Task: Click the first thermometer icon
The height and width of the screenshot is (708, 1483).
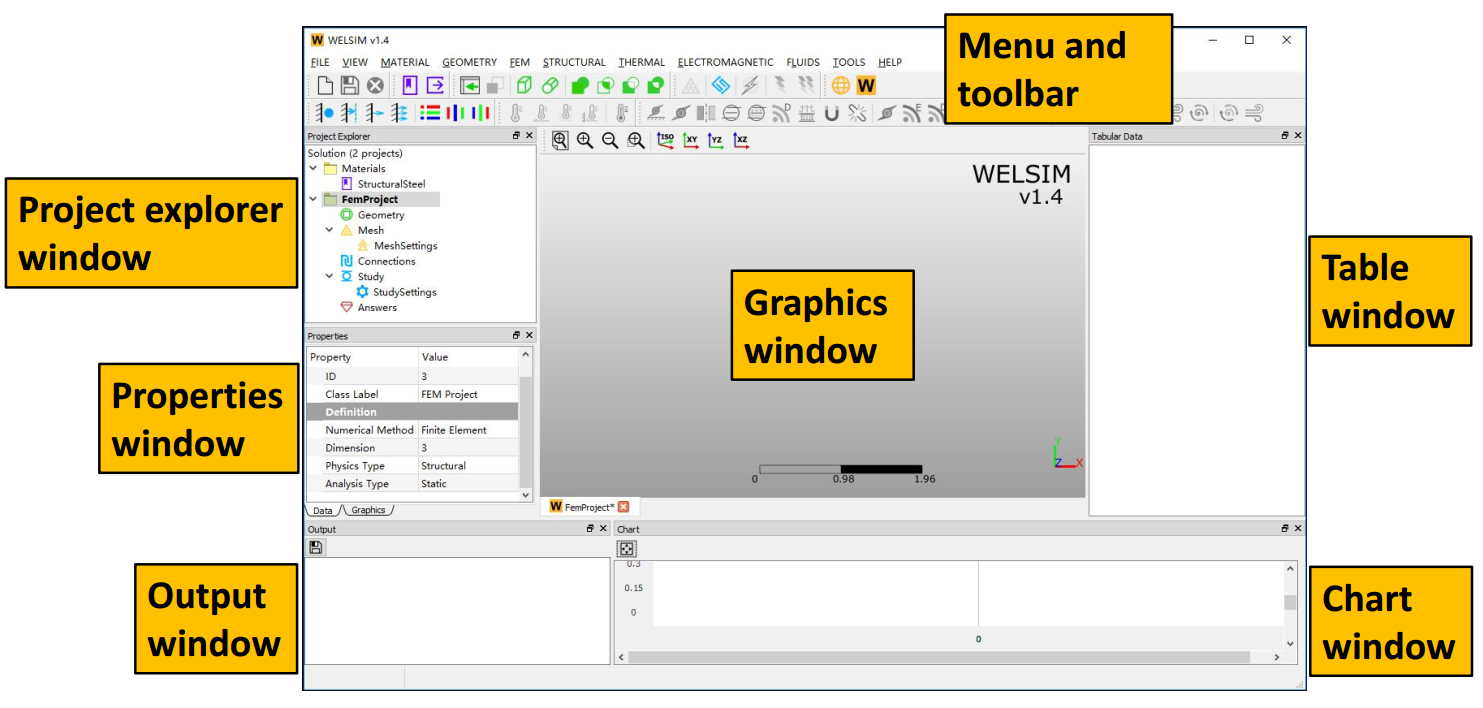Action: click(516, 113)
